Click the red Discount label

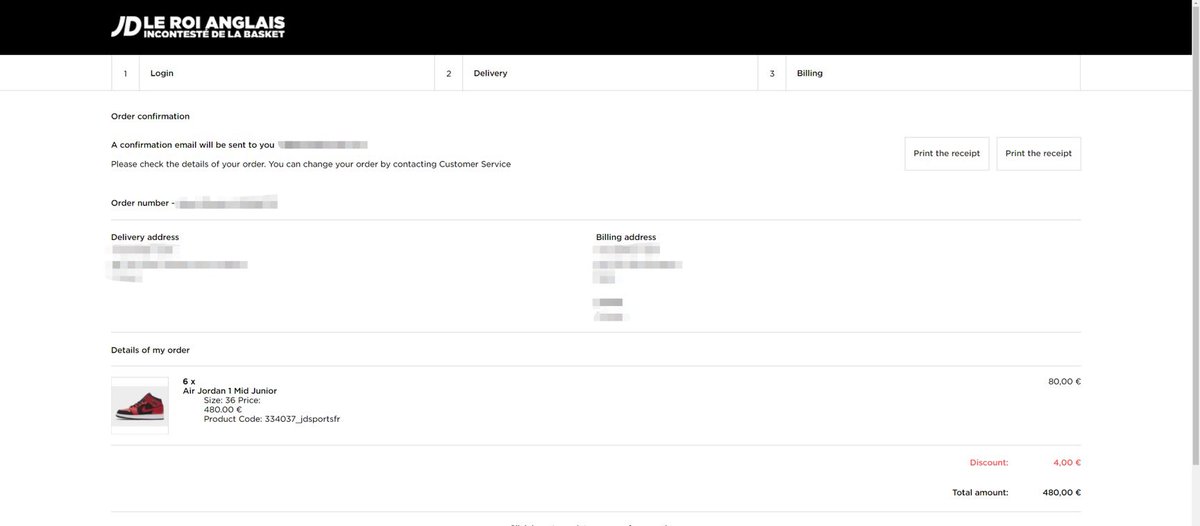click(x=989, y=462)
